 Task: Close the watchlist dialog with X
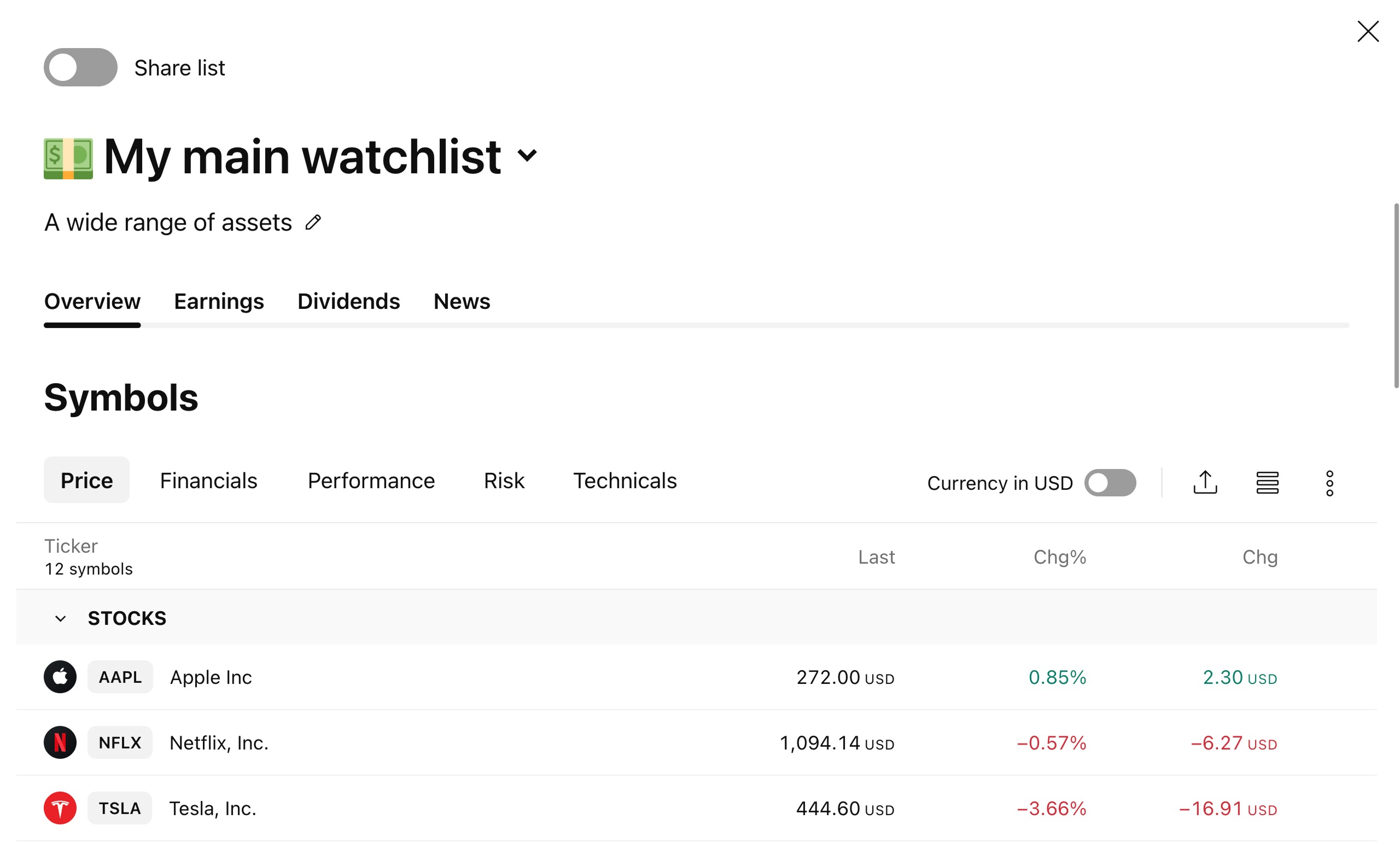click(1368, 32)
